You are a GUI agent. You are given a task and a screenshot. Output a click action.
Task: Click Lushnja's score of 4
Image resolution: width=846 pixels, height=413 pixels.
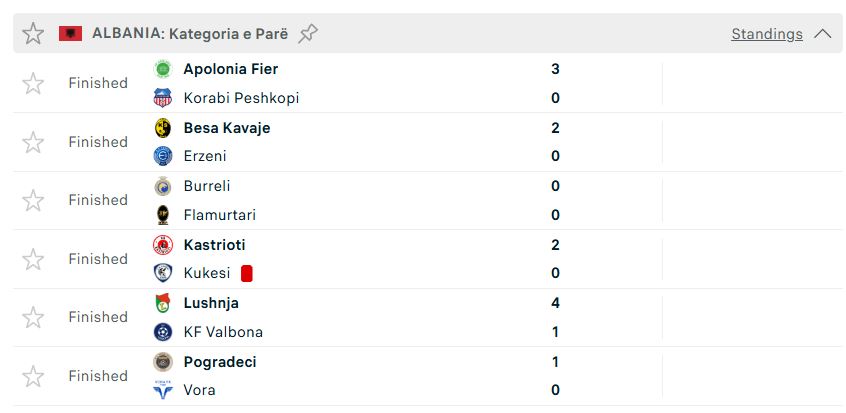click(555, 303)
